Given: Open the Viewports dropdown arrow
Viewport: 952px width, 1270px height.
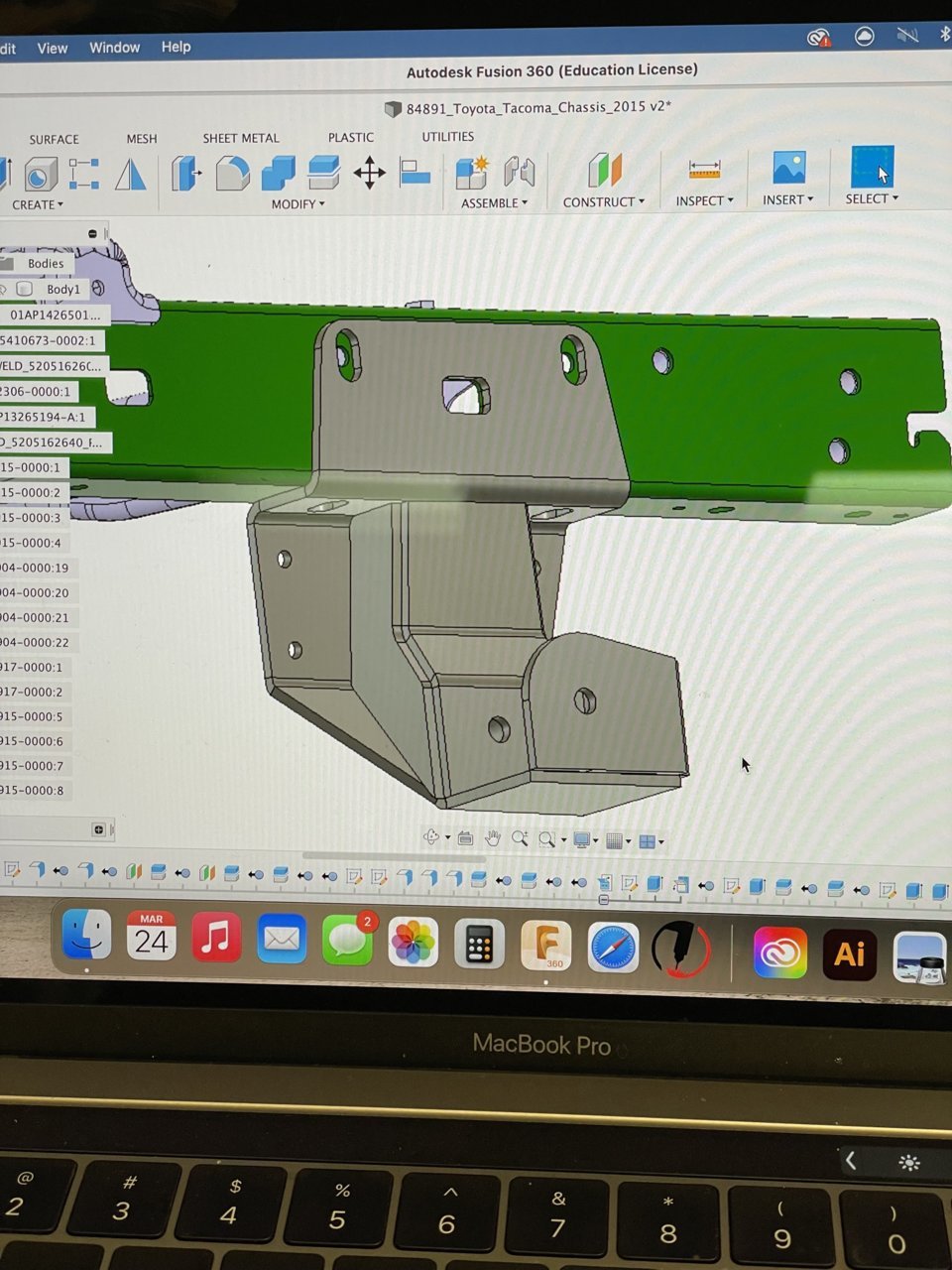Looking at the screenshot, I should 661,842.
